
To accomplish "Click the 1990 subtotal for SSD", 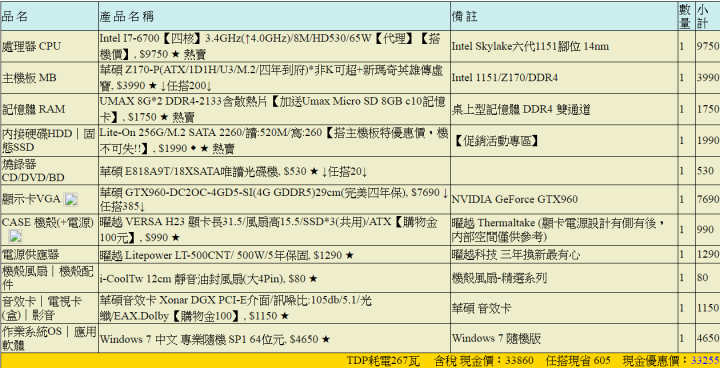I will pyautogui.click(x=708, y=140).
